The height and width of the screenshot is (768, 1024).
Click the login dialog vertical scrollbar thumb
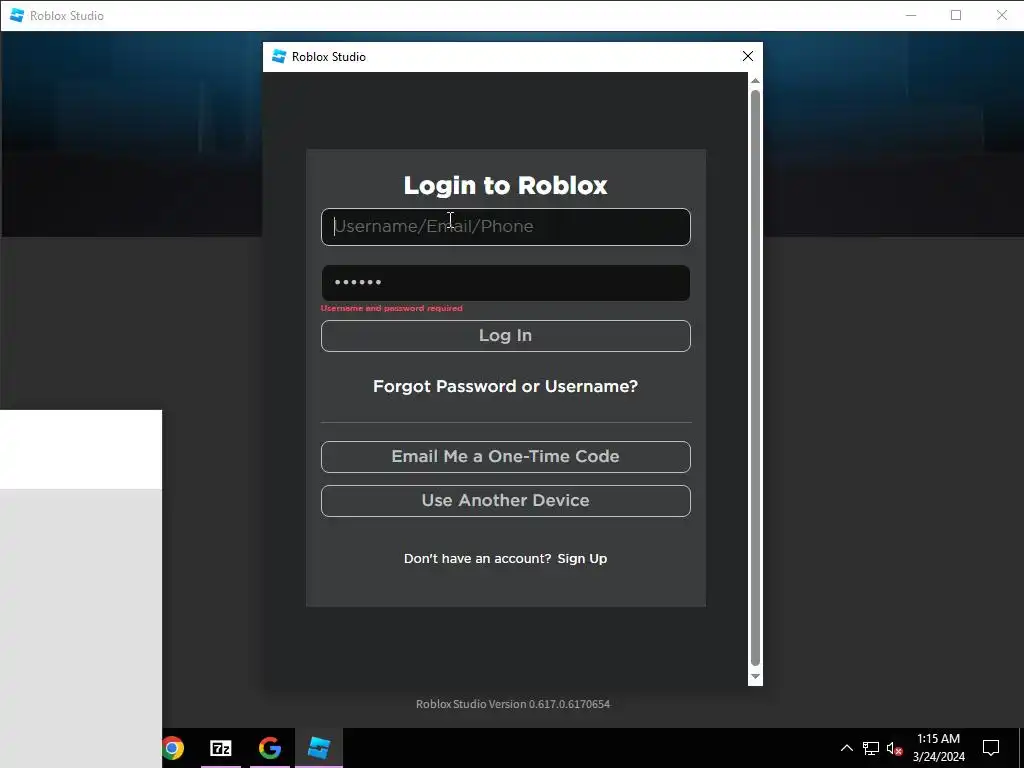pos(755,377)
